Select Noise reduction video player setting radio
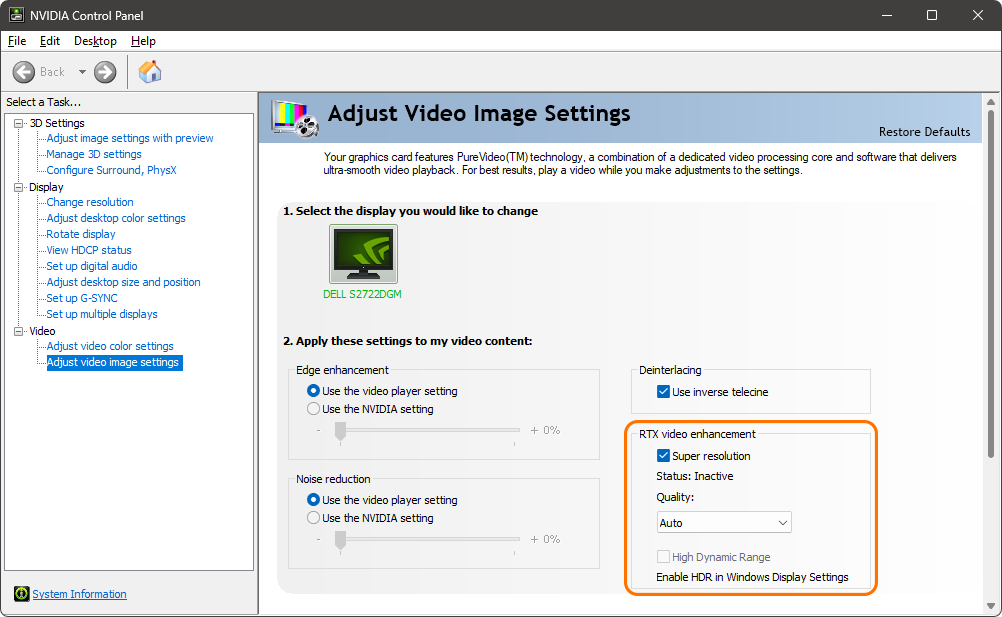Viewport: 1002px width, 617px height. pyautogui.click(x=313, y=500)
